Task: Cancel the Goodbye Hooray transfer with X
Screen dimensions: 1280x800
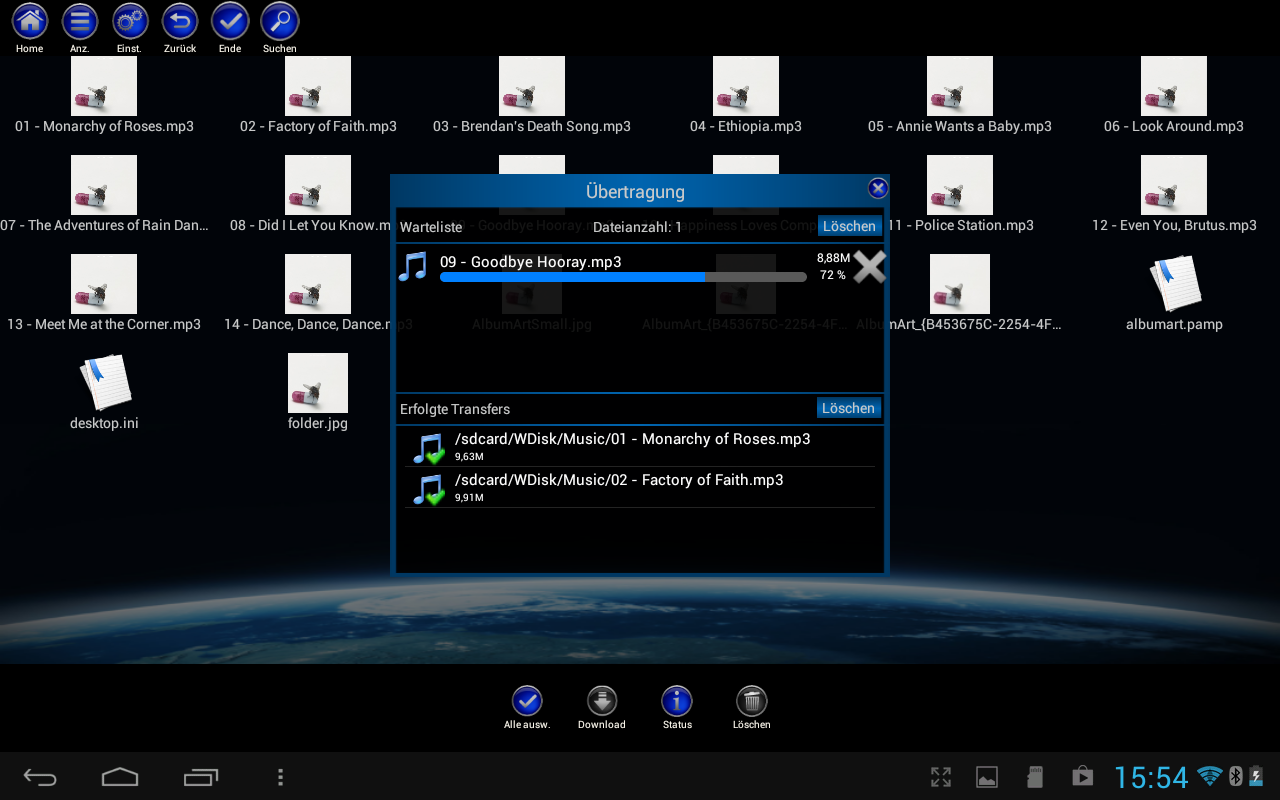Action: click(x=869, y=267)
